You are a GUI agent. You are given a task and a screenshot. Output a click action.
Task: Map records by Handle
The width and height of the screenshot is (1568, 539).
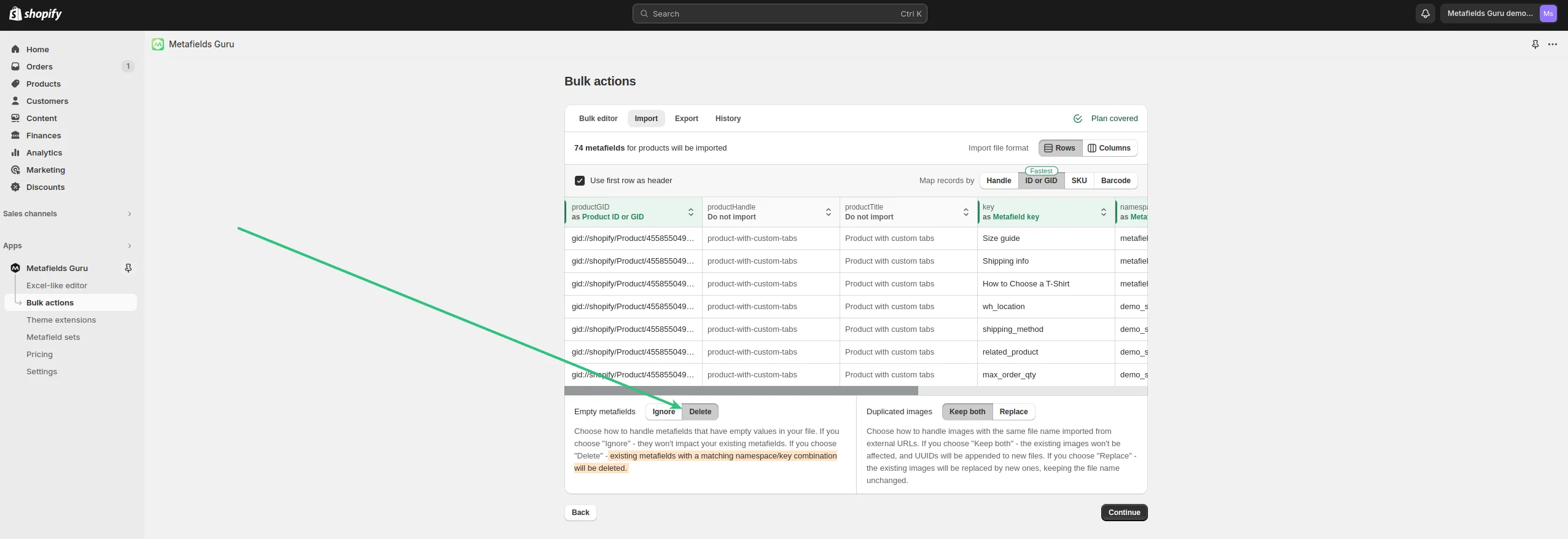tap(999, 181)
